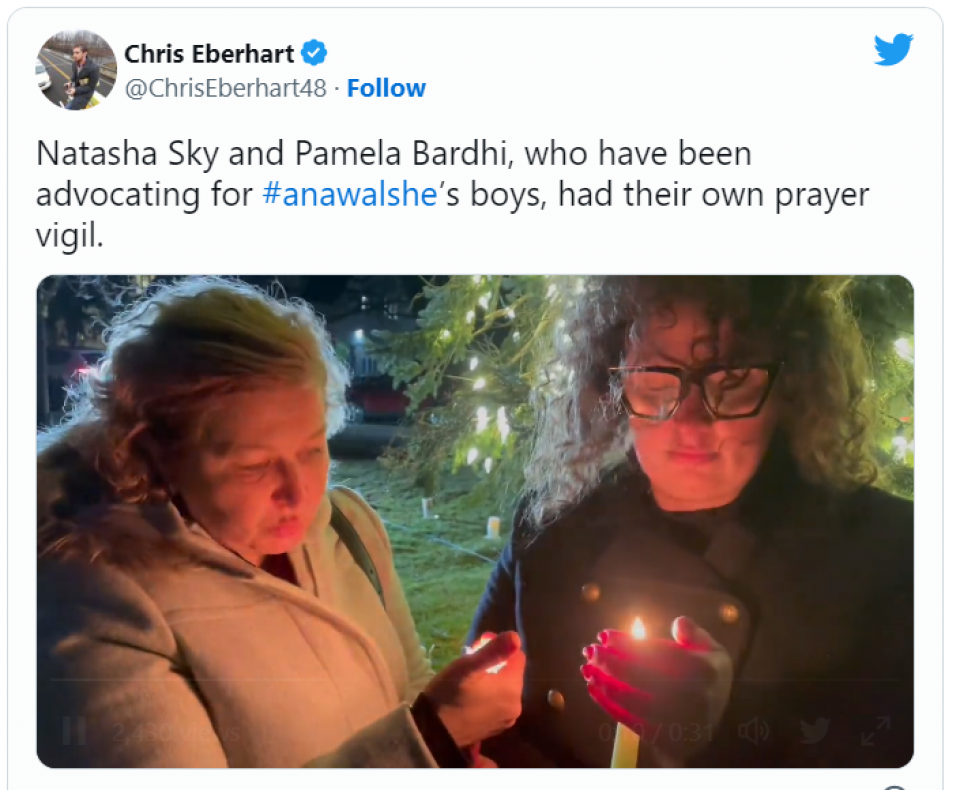Click the video progress bar
Image resolution: width=960 pixels, height=790 pixels.
click(x=474, y=680)
